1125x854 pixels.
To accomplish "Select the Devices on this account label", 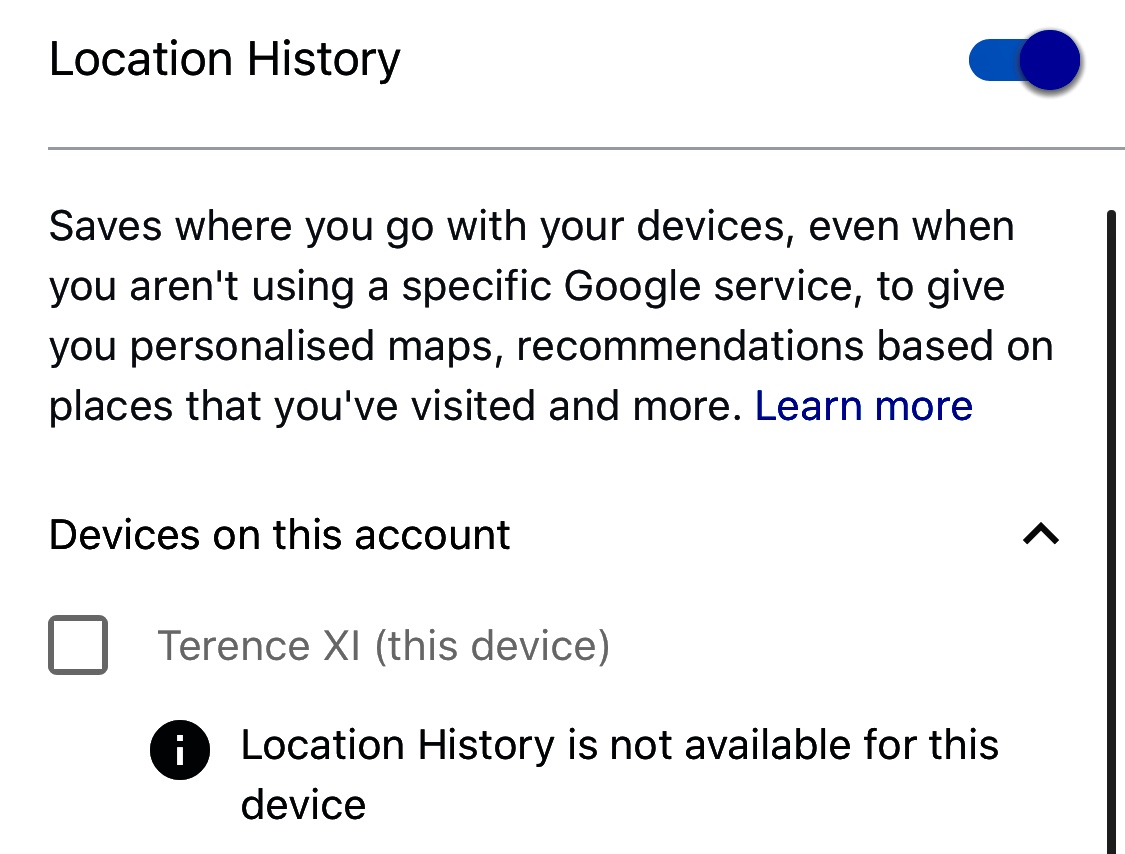I will click(279, 535).
